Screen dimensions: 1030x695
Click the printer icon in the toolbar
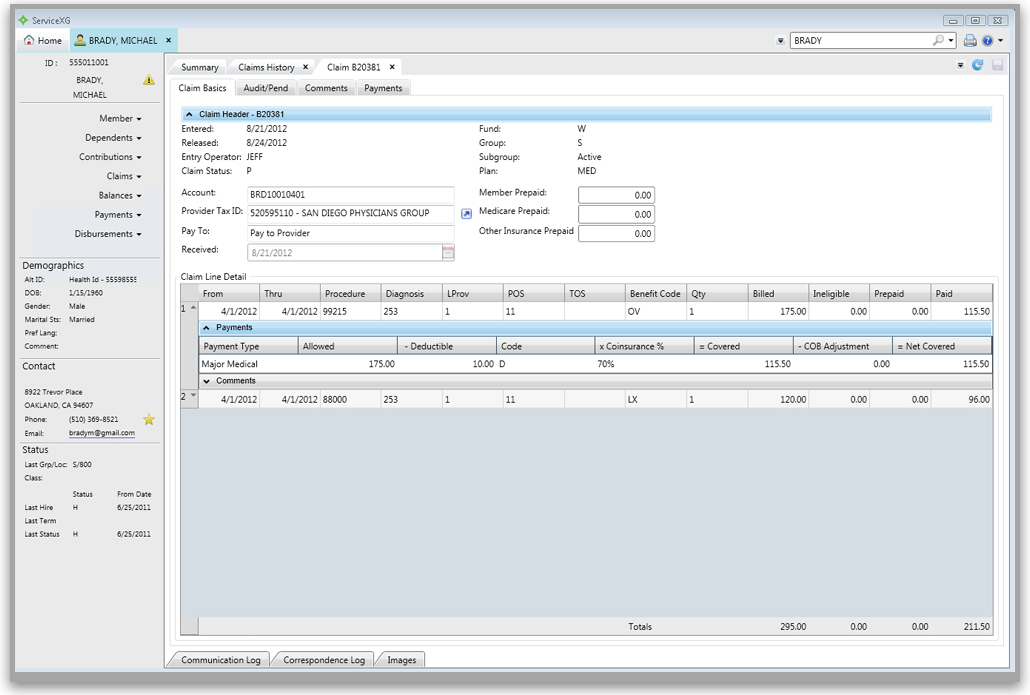969,41
